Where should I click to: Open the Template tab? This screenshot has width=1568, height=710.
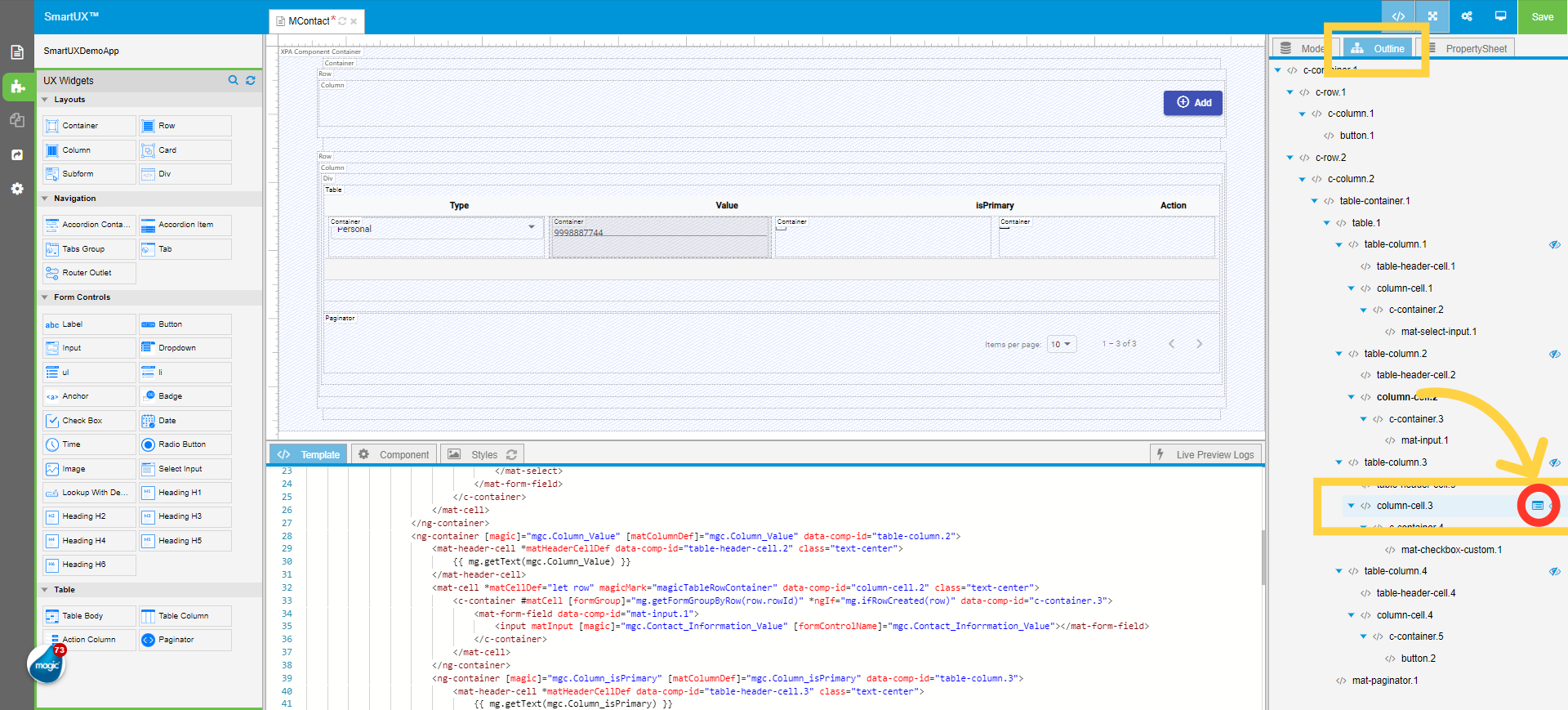tap(309, 454)
